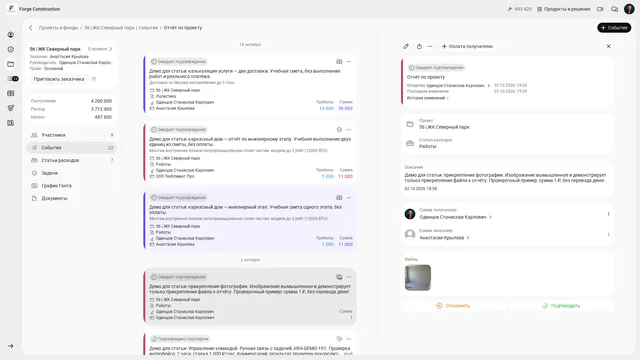The height and width of the screenshot is (360, 640).
Task: Click the Forge Construction logo
Action: (x=11, y=9)
